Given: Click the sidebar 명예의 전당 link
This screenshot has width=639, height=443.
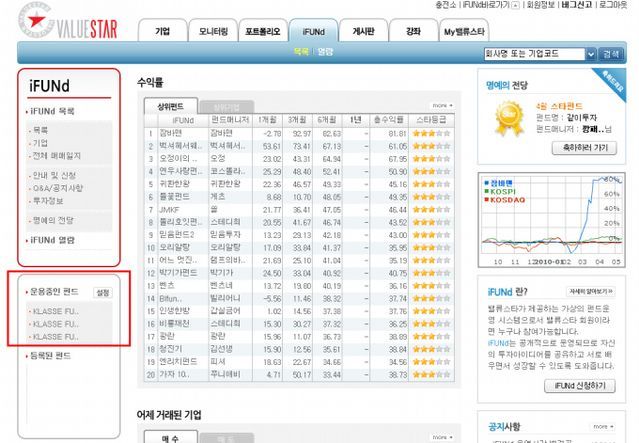Looking at the screenshot, I should [x=53, y=220].
